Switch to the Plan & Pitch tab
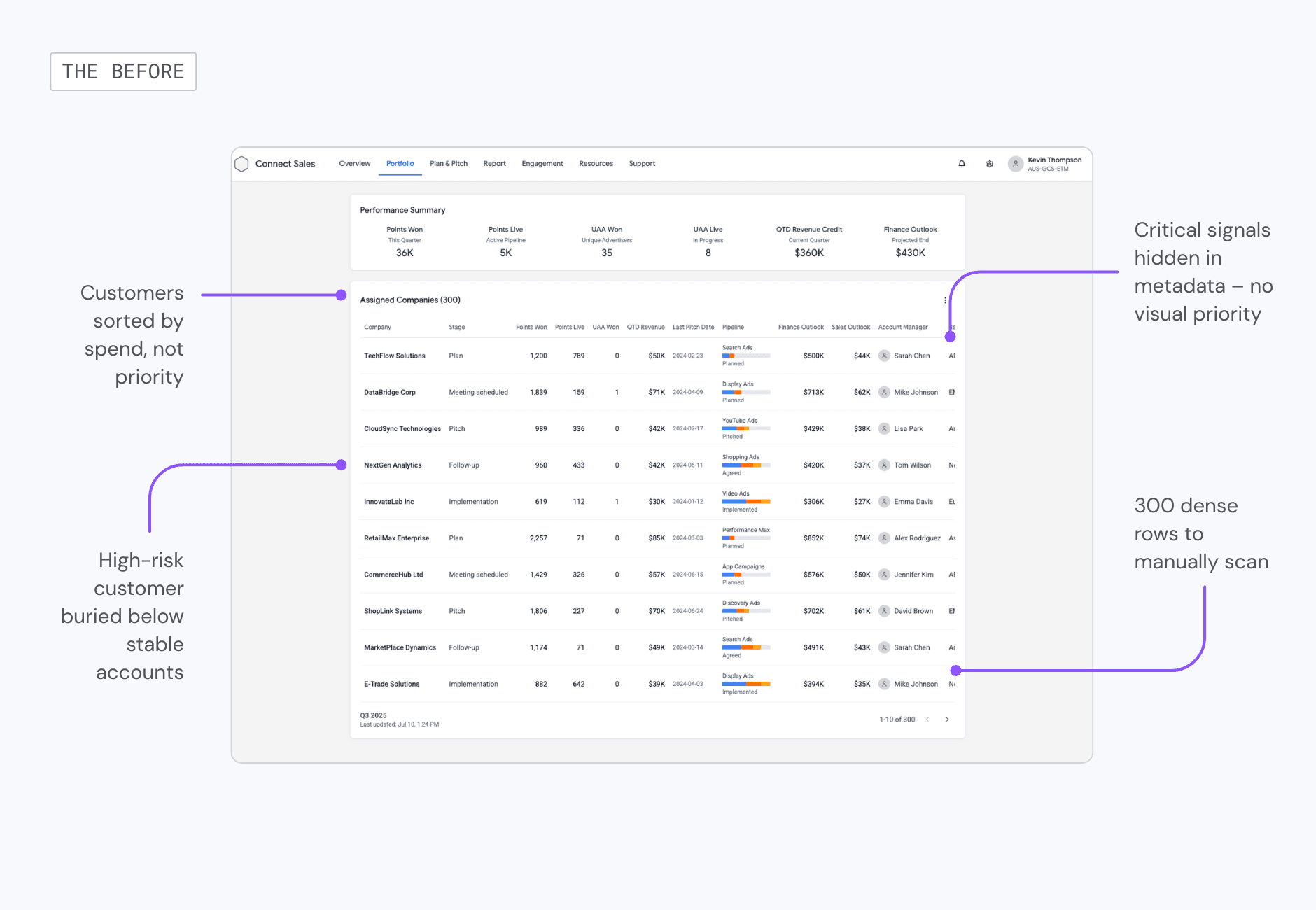1316x910 pixels. [x=449, y=163]
